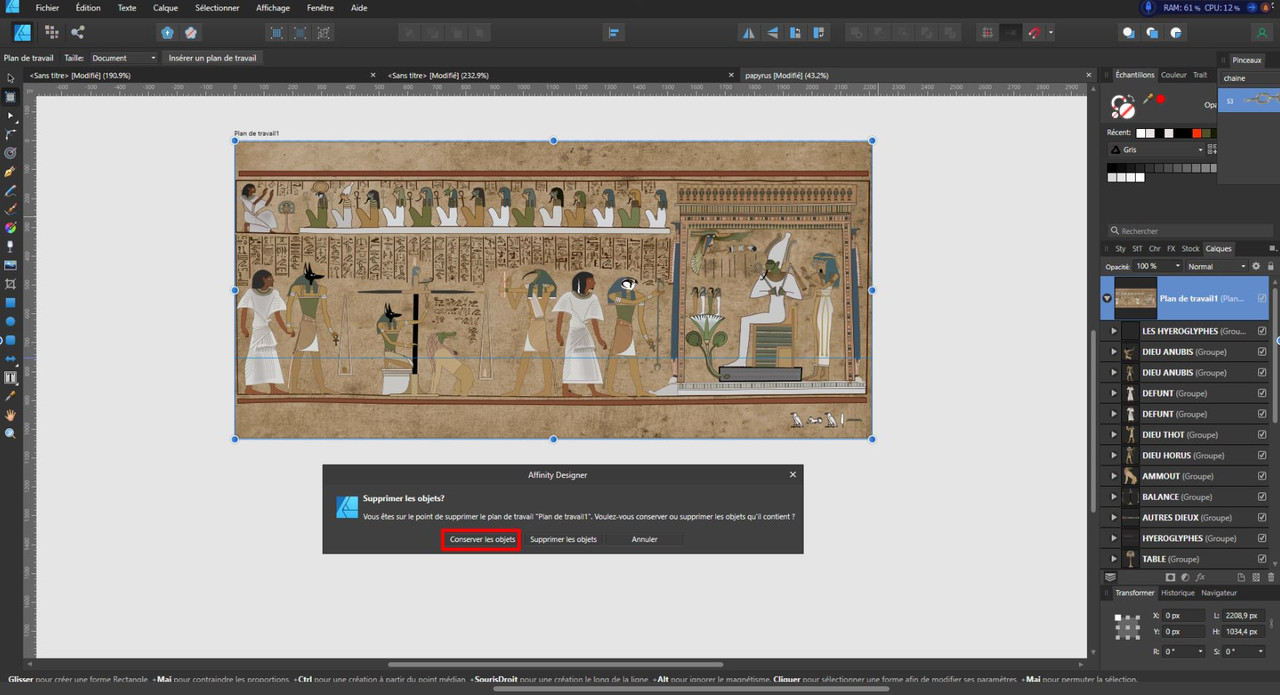The image size is (1280, 695).
Task: Open the Calque menu
Action: (x=165, y=7)
